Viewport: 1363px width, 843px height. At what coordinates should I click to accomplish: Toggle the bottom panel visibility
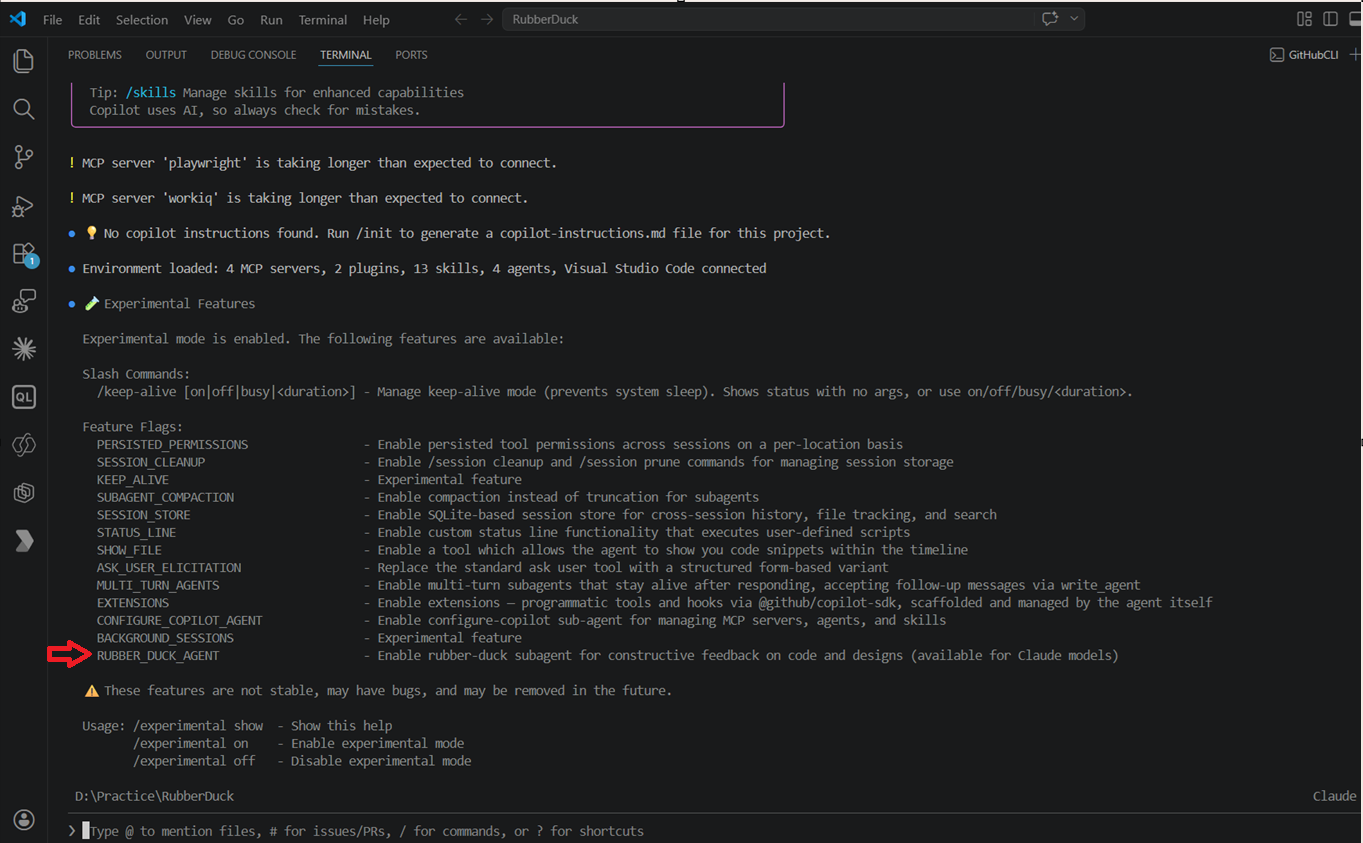(x=1355, y=19)
